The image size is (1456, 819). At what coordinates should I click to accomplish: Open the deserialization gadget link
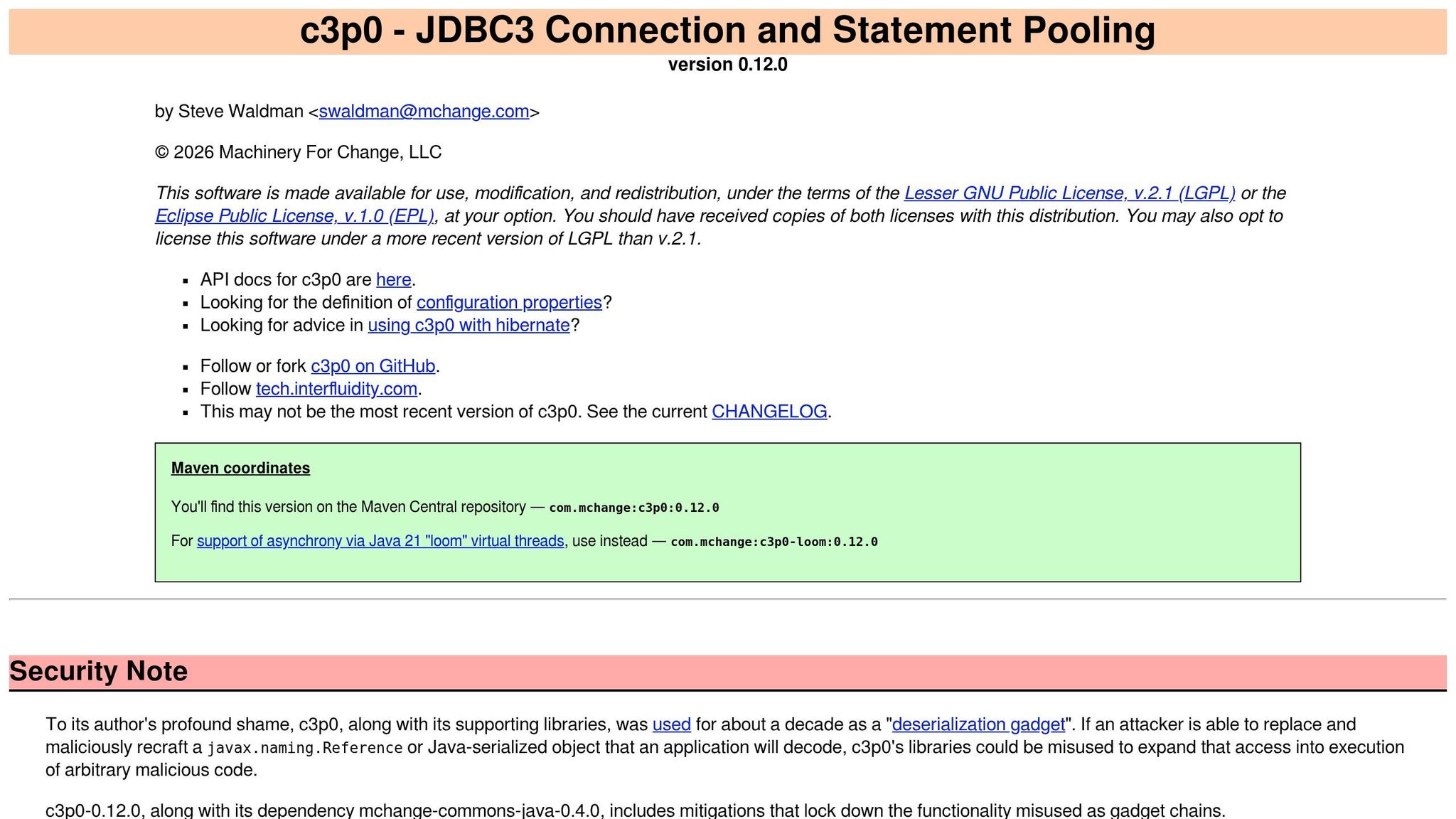tap(978, 724)
